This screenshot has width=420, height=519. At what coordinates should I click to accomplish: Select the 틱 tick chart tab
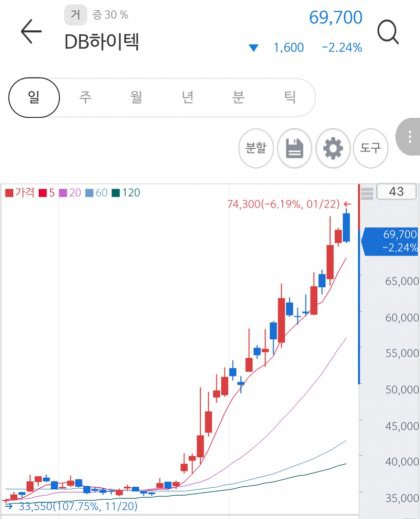pyautogui.click(x=289, y=97)
